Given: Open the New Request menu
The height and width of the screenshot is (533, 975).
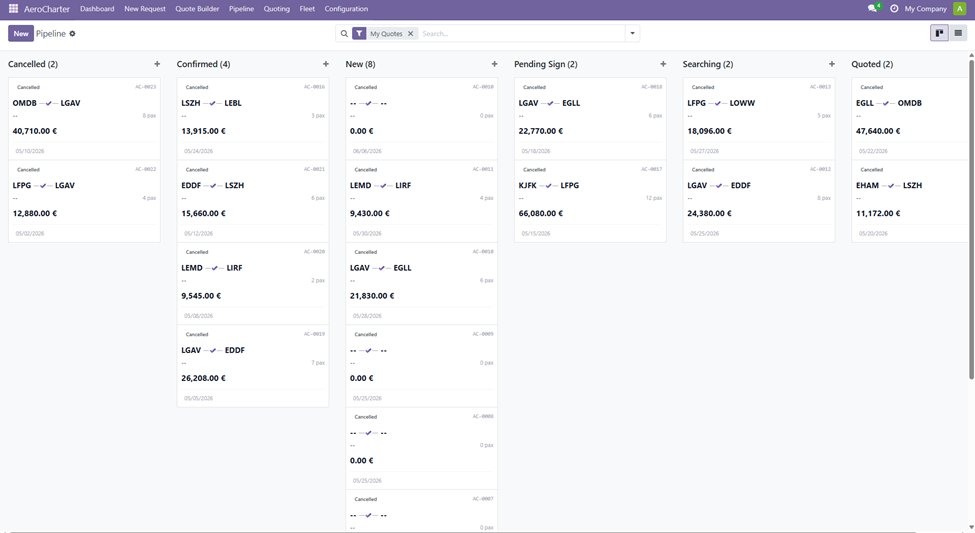Looking at the screenshot, I should 145,9.
